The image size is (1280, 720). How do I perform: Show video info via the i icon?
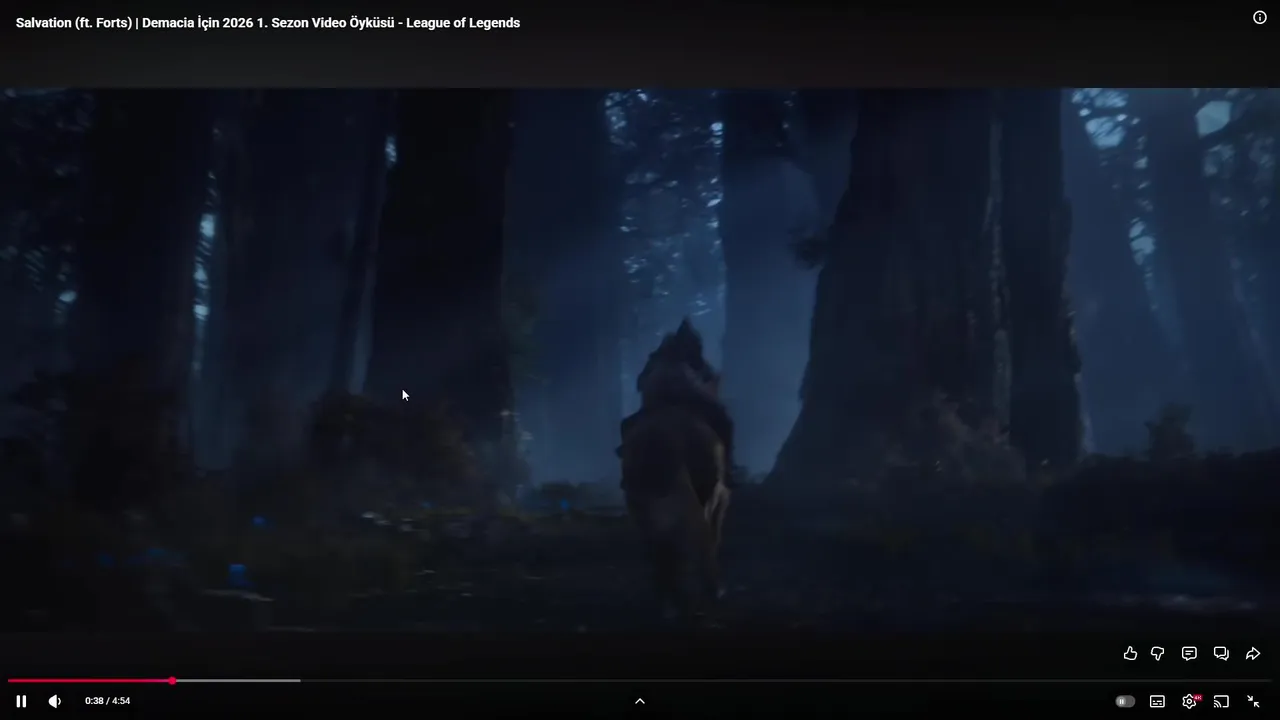[1260, 17]
